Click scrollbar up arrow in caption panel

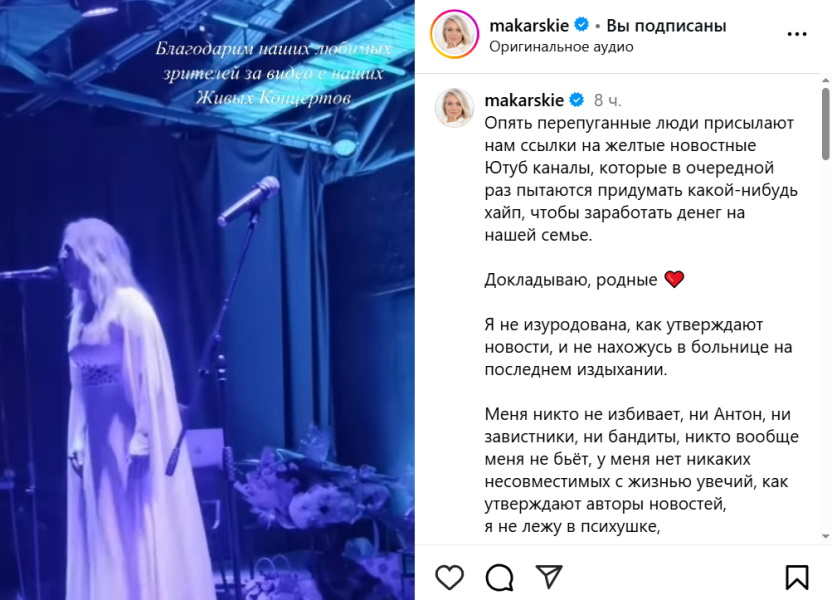pos(826,80)
